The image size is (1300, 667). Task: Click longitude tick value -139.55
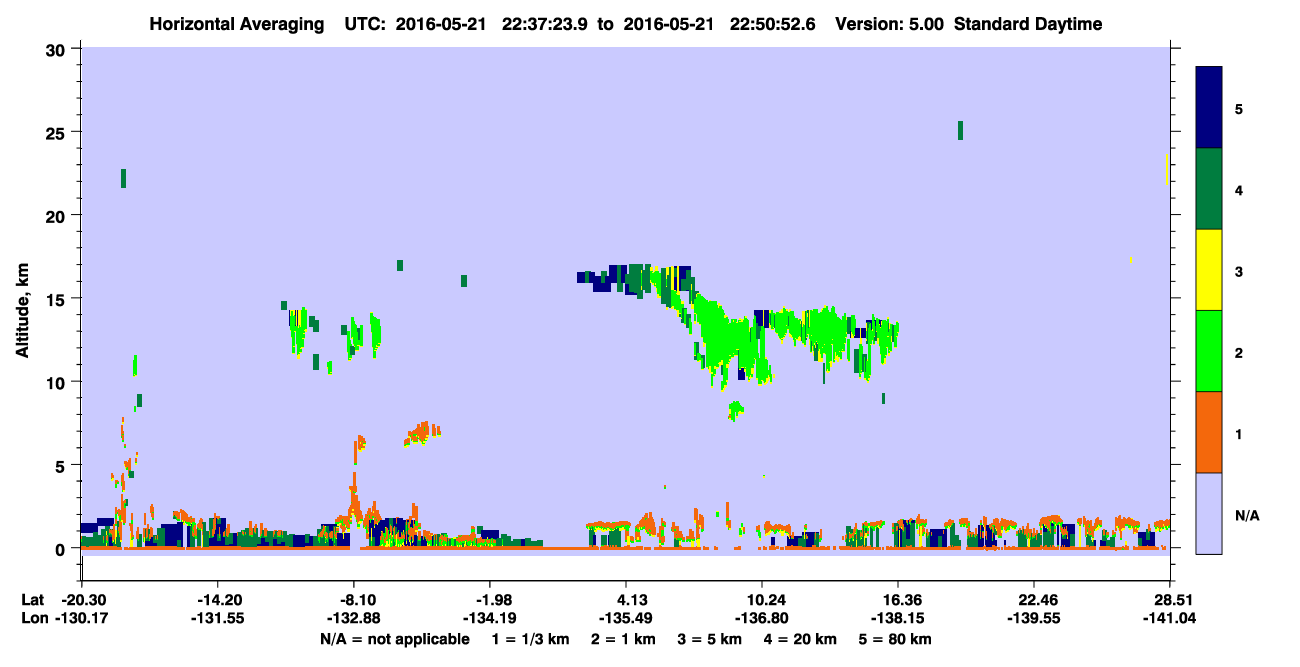1034,618
